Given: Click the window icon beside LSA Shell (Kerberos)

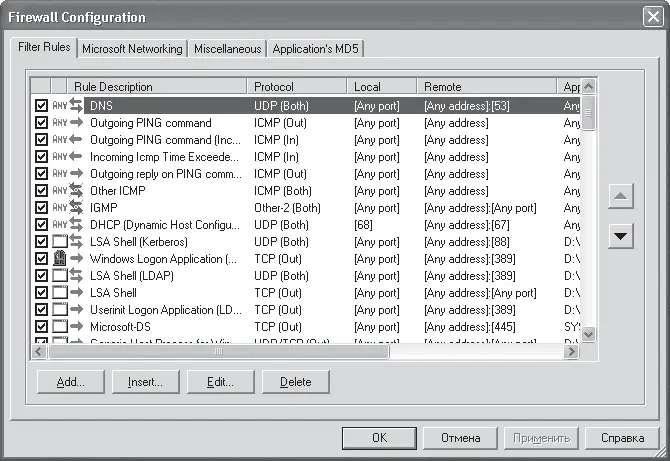Looking at the screenshot, I should [60, 241].
